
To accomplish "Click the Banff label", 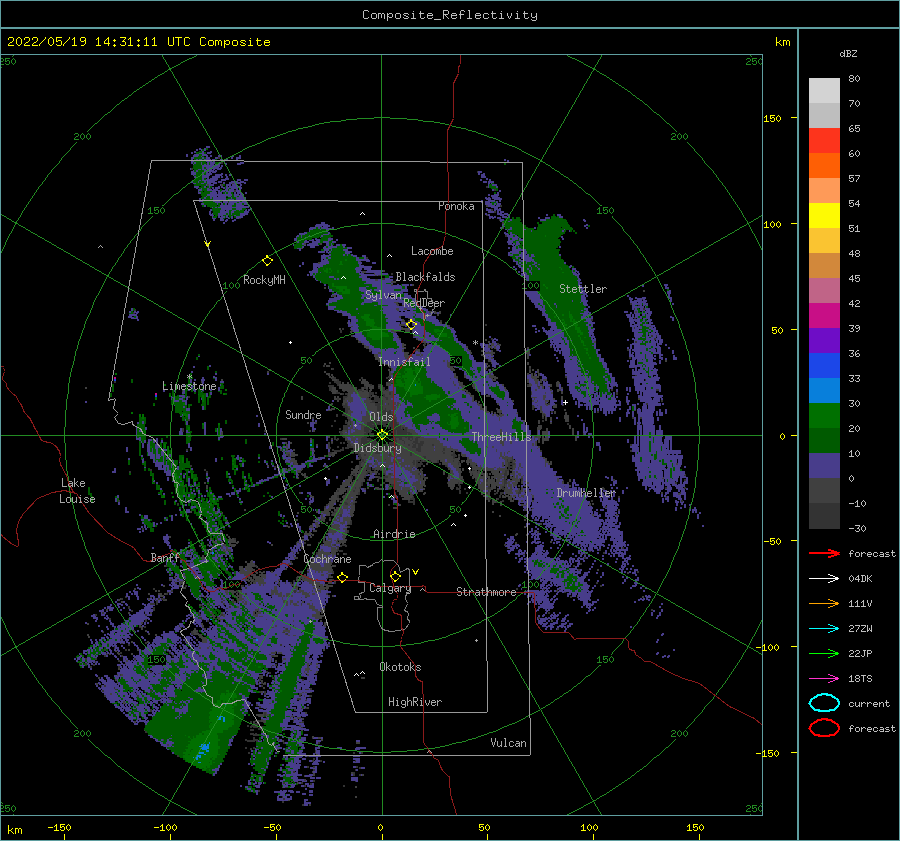I will [165, 557].
